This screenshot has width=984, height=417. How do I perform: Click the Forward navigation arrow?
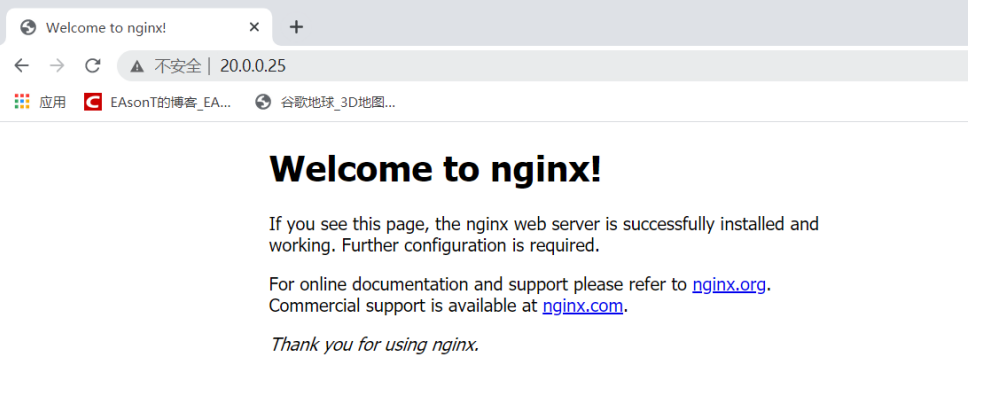tap(57, 66)
